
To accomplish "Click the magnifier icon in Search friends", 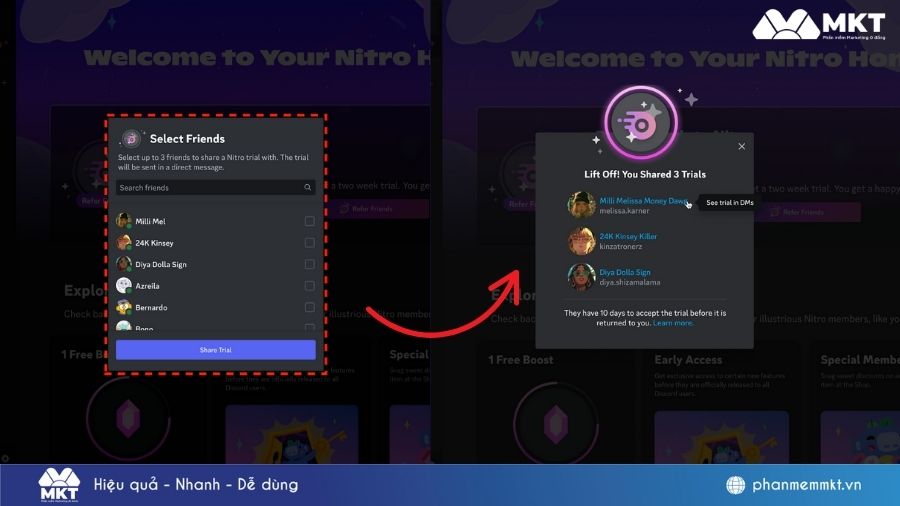I will point(308,188).
